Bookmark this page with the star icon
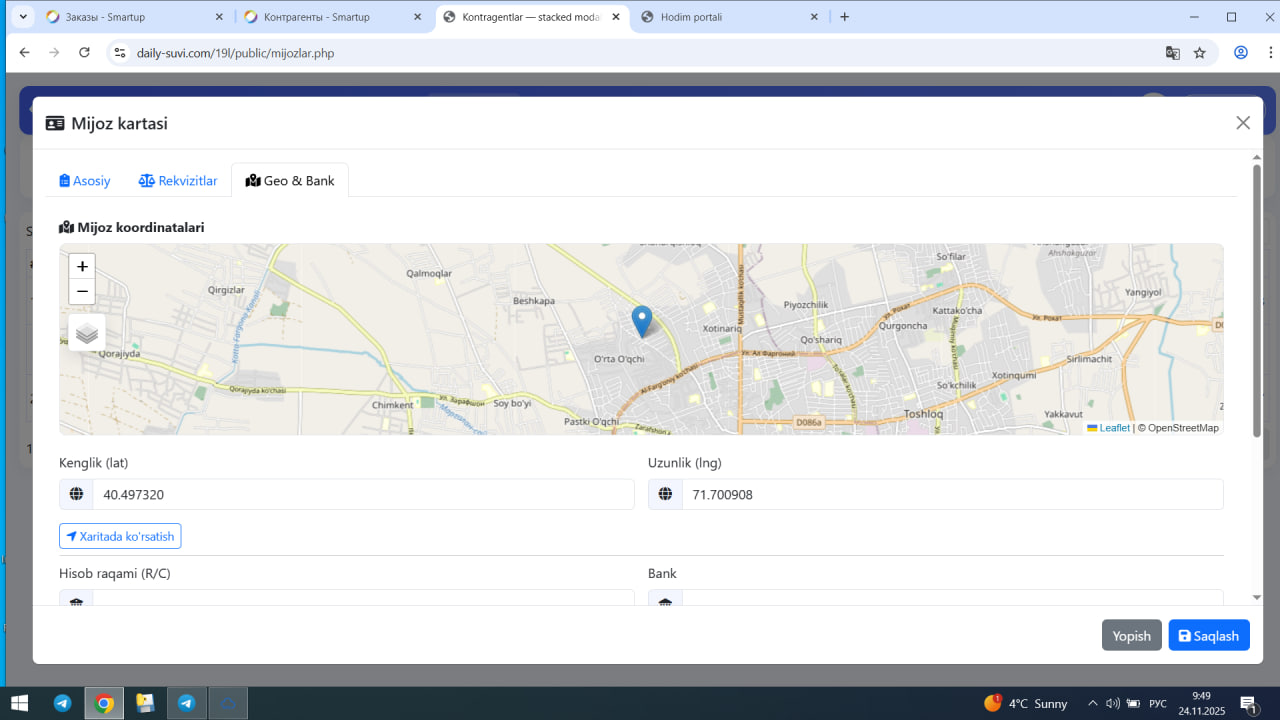 (x=1200, y=53)
